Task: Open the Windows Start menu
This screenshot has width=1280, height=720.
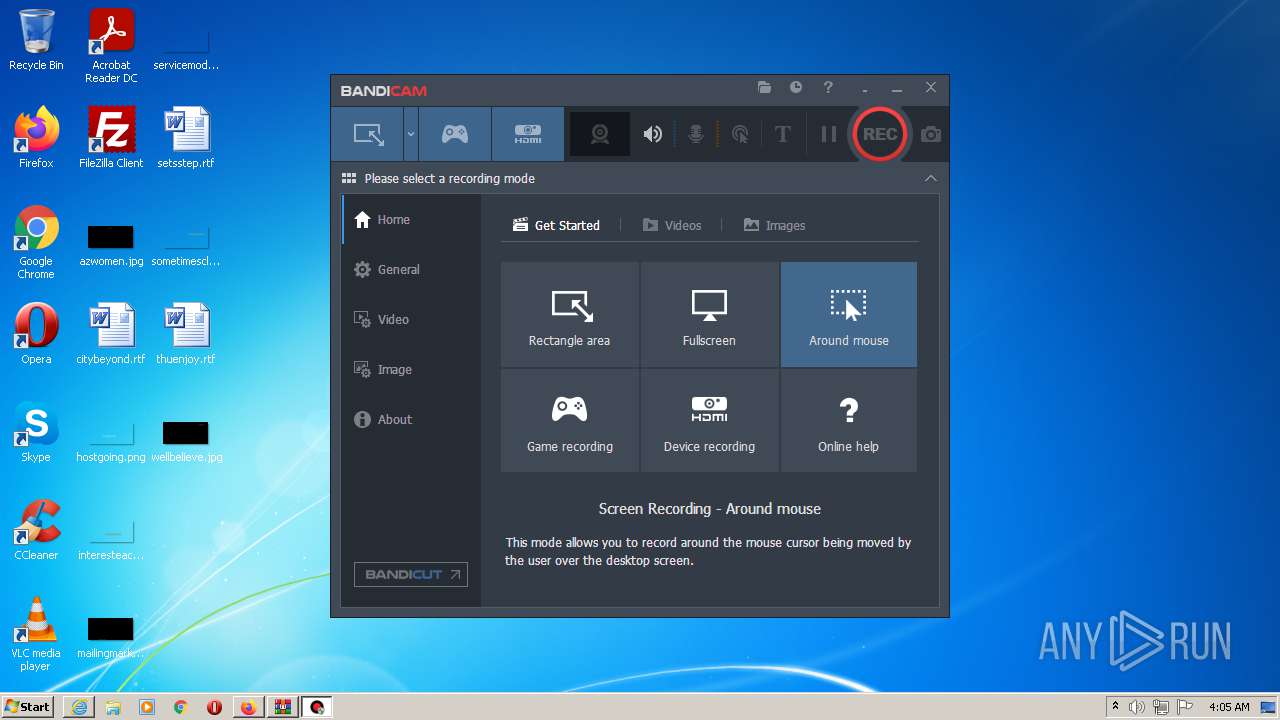Action: [28, 706]
